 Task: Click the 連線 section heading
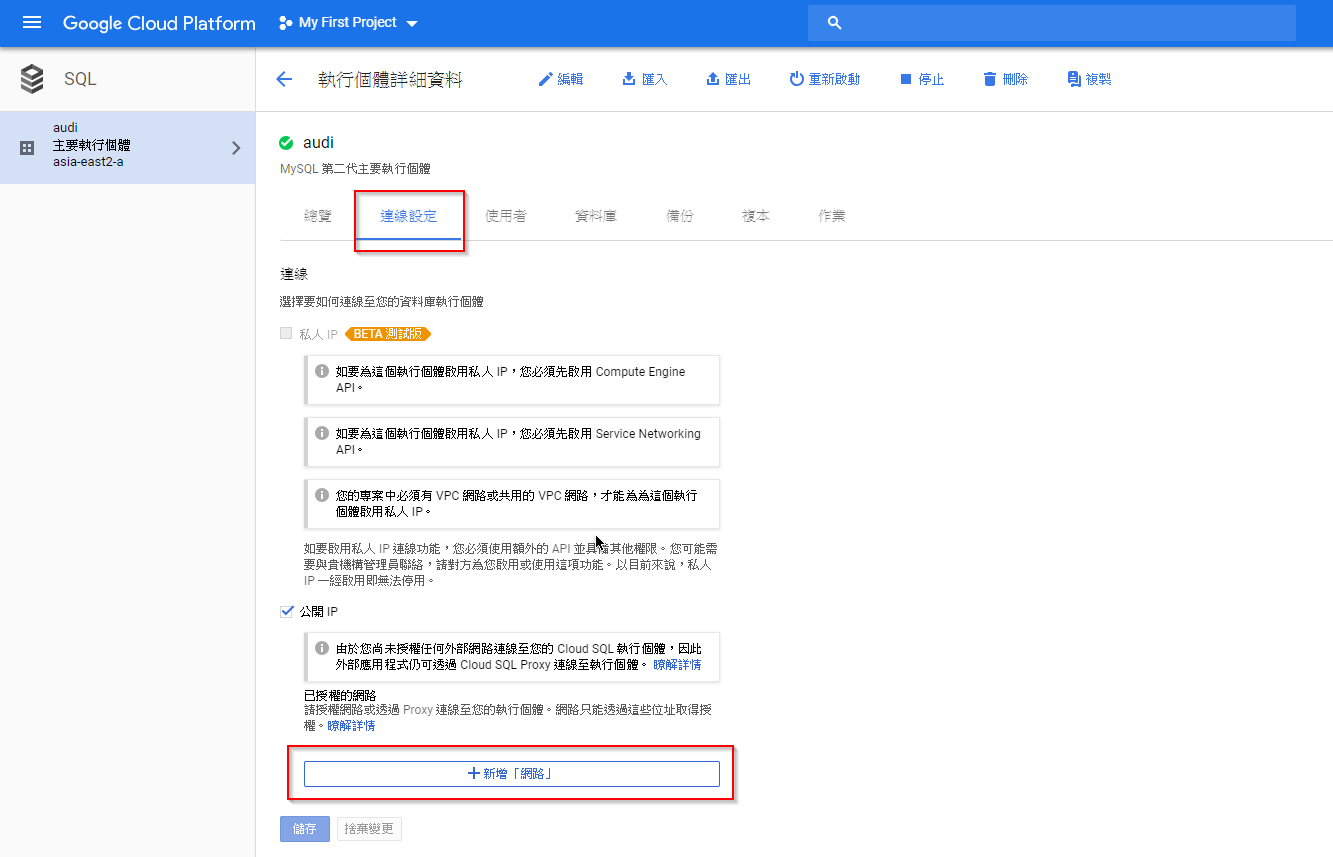point(294,273)
